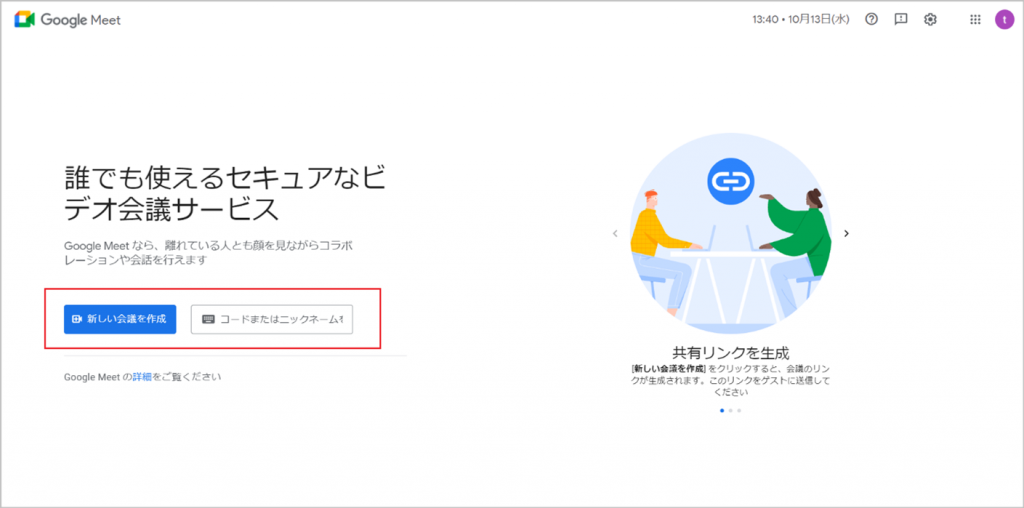This screenshot has width=1024, height=508.
Task: Open the purple account avatar
Action: 1004,20
